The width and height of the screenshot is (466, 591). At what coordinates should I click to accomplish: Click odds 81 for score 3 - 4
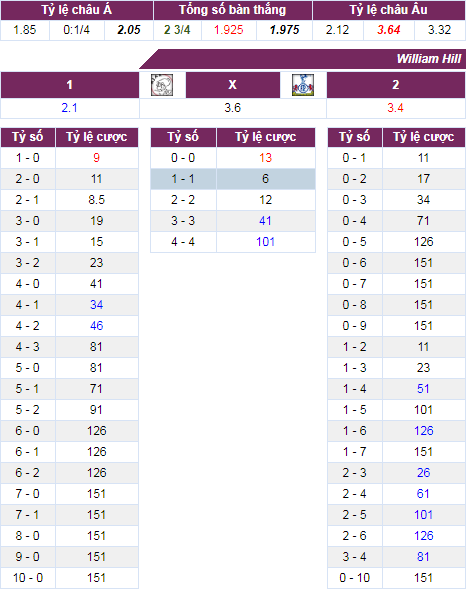pos(423,557)
